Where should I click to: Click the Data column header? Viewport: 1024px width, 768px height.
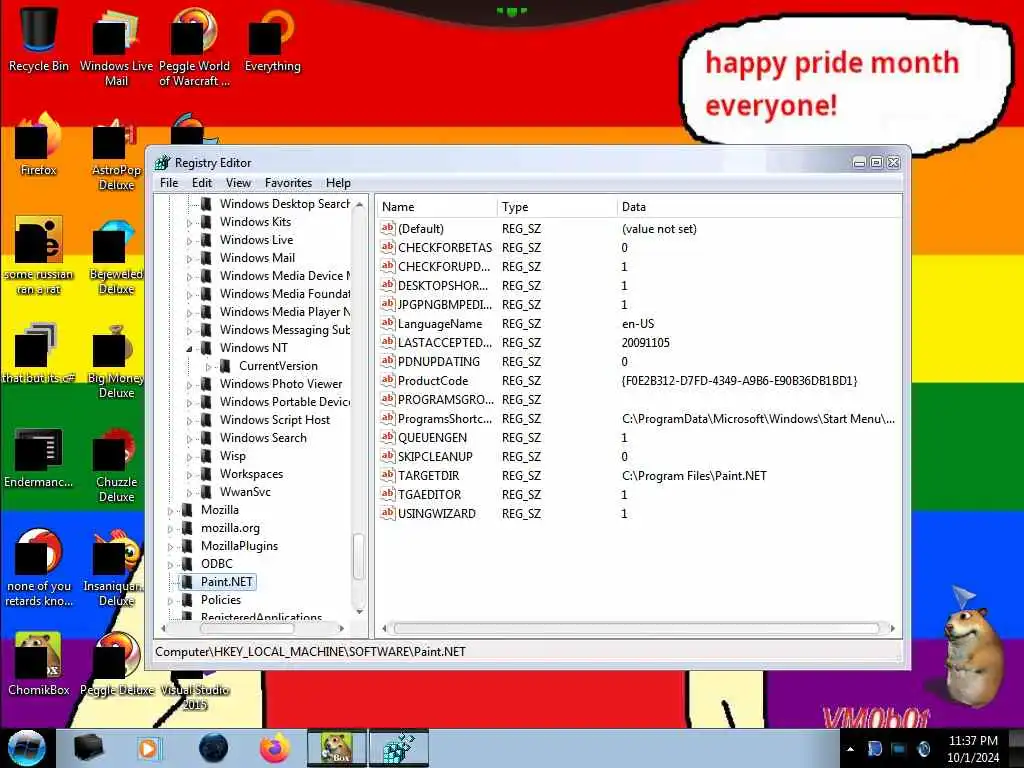point(760,206)
